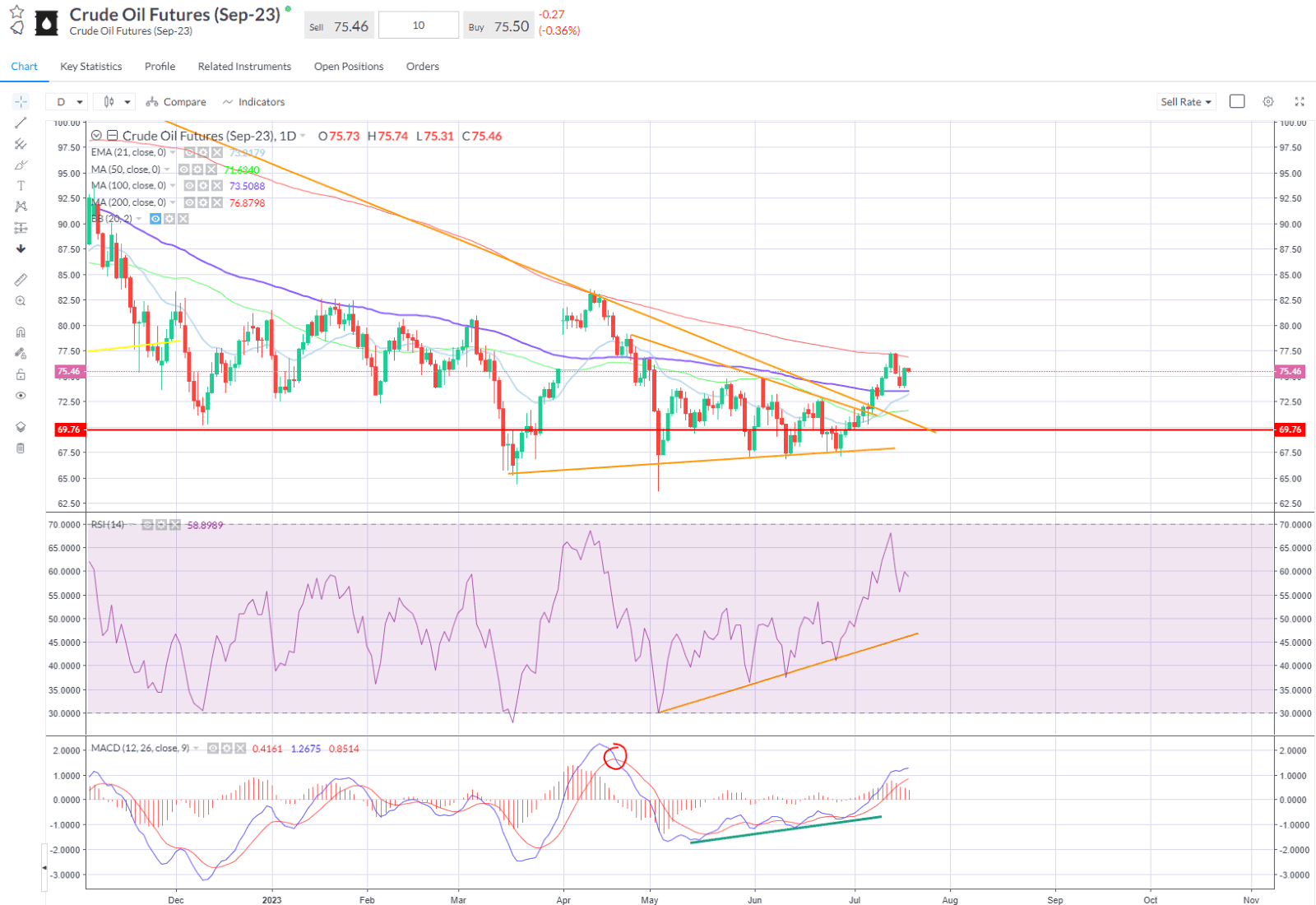Add instrument to favorites with star icon
Viewport: 1316px width, 905px height.
pos(16,12)
